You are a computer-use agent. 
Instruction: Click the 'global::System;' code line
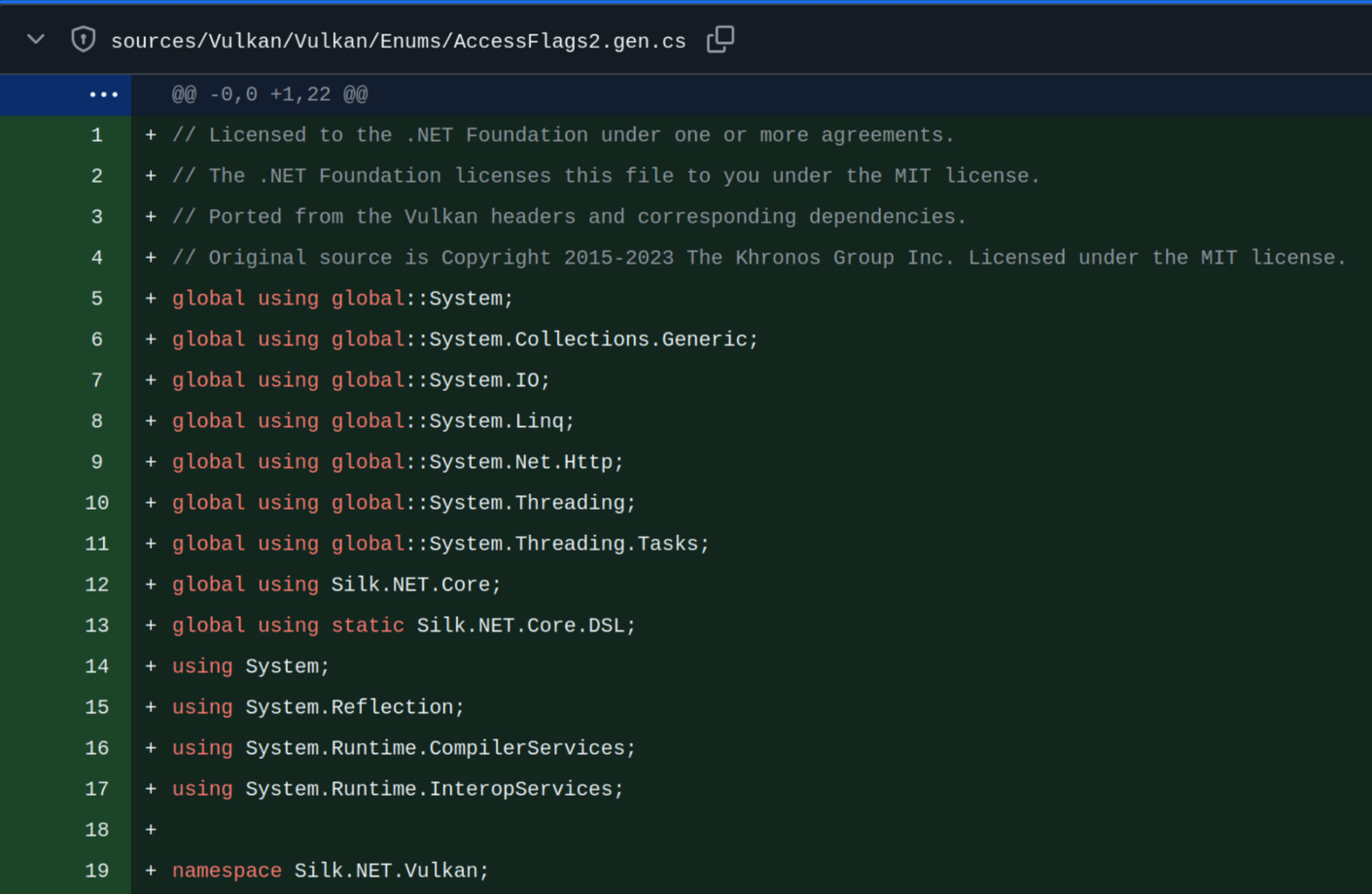pyautogui.click(x=342, y=299)
